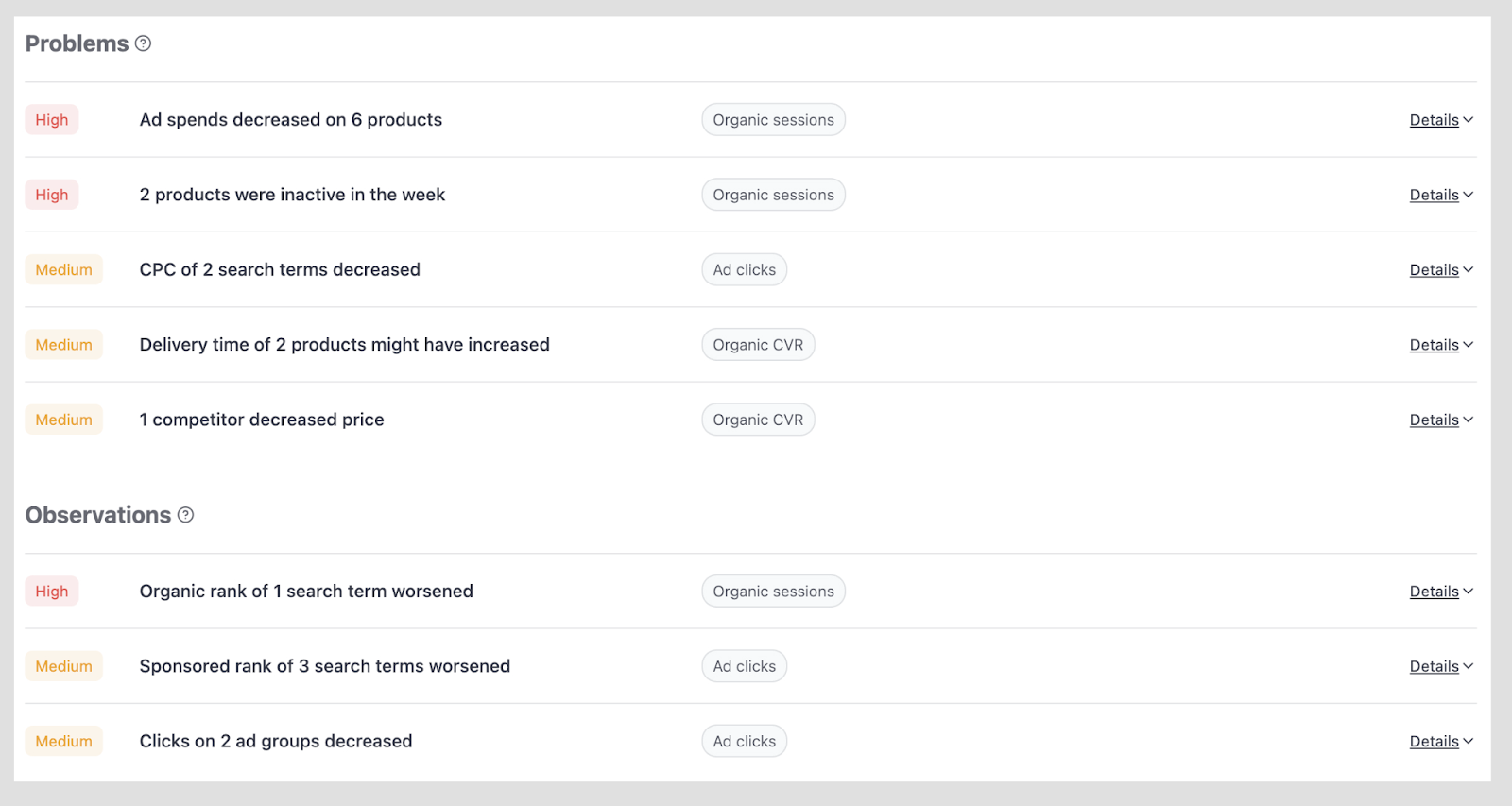Image resolution: width=1512 pixels, height=806 pixels.
Task: Click Ad clicks tag on CPC row
Action: pos(744,270)
